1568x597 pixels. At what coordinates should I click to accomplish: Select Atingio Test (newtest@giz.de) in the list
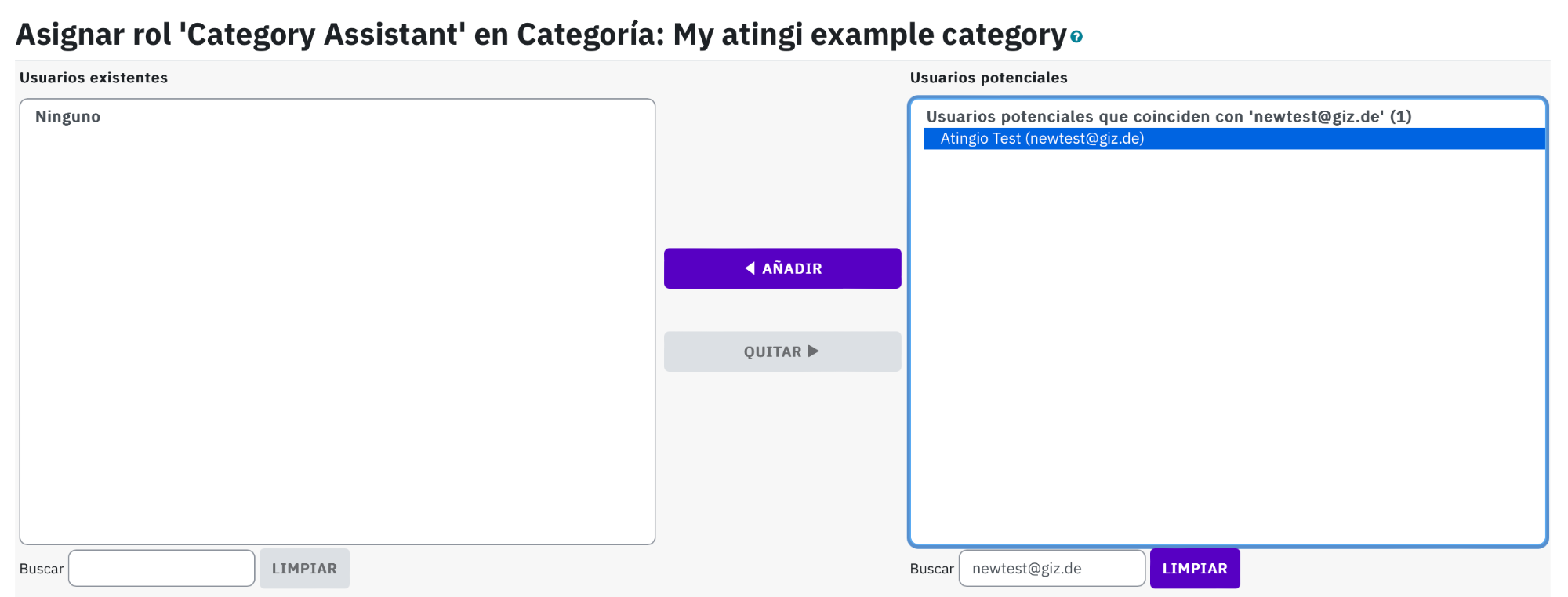(1234, 139)
